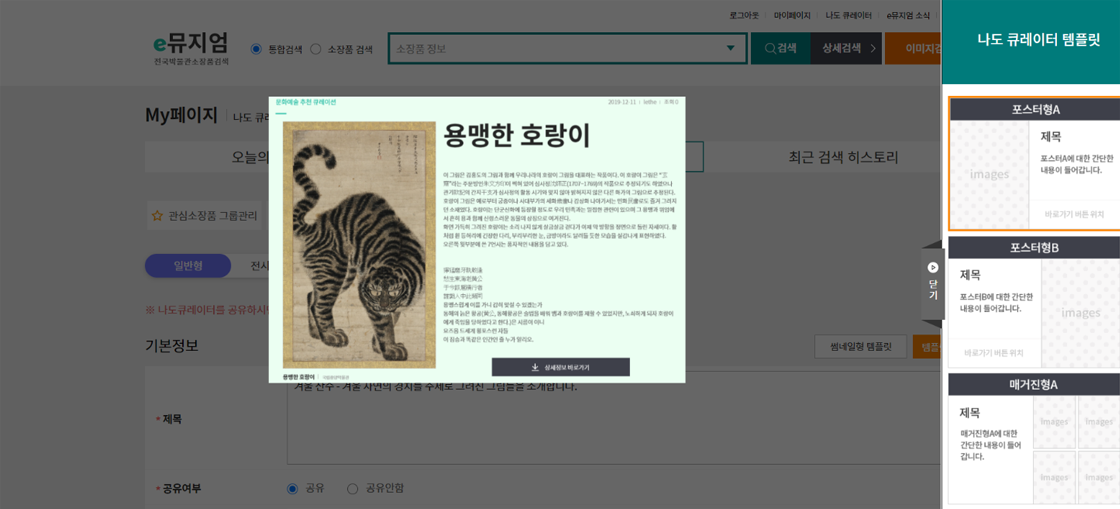Viewport: 1120px width, 509px height.
Task: Choose the 공유 radio option
Action: [x=291, y=489]
